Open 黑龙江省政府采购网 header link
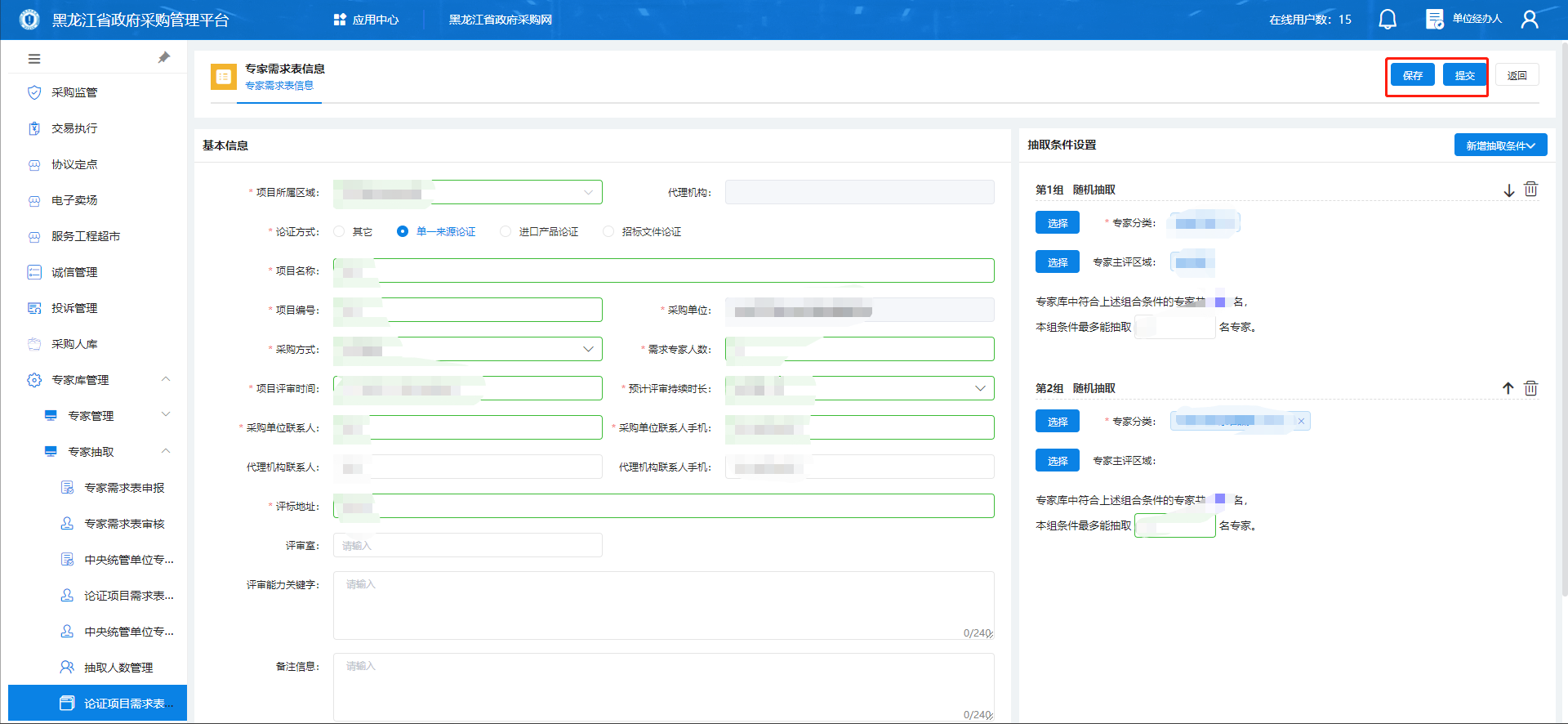Viewport: 1568px width, 724px height. [501, 20]
